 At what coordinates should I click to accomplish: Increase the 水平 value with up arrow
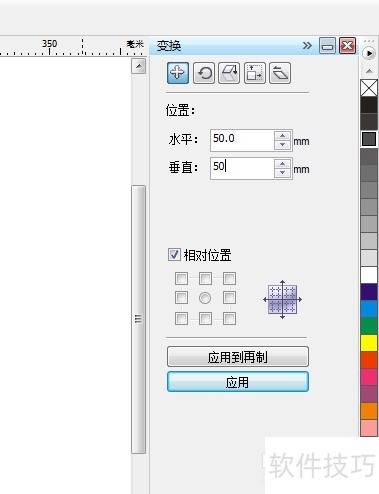[283, 136]
